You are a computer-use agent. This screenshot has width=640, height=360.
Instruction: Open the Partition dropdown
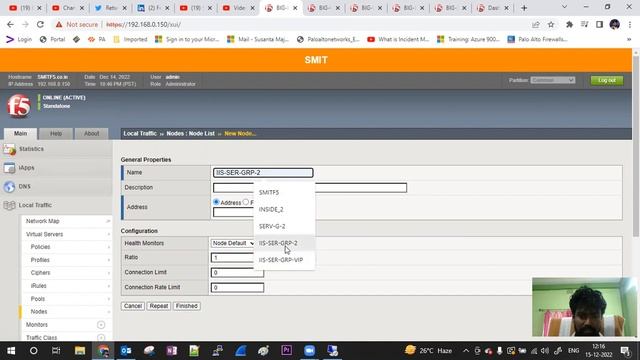tap(553, 80)
